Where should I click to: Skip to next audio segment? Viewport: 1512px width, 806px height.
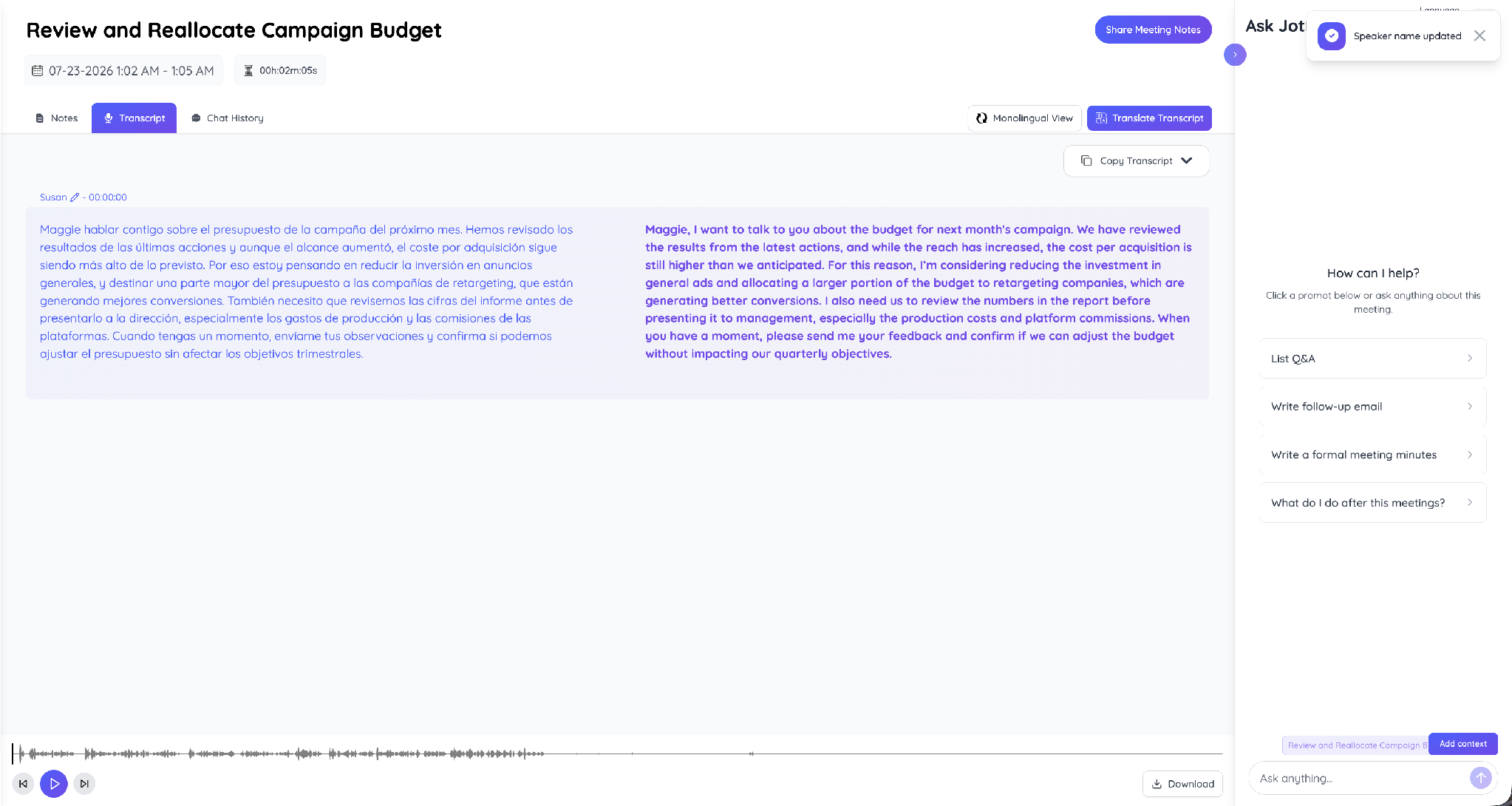(x=85, y=784)
